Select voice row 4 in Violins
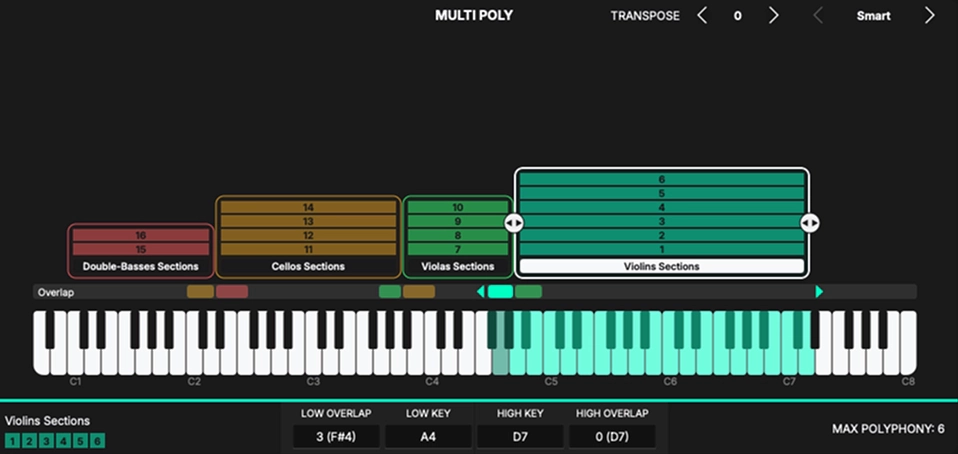The height and width of the screenshot is (454, 958). pos(662,207)
